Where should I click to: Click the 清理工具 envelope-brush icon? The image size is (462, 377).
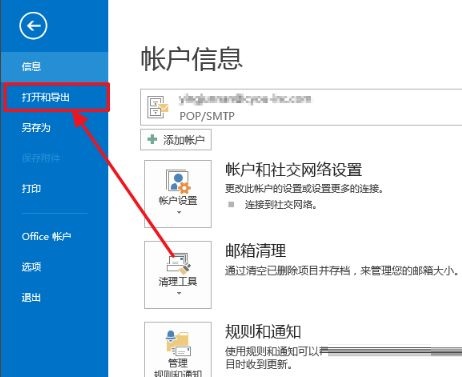[178, 263]
